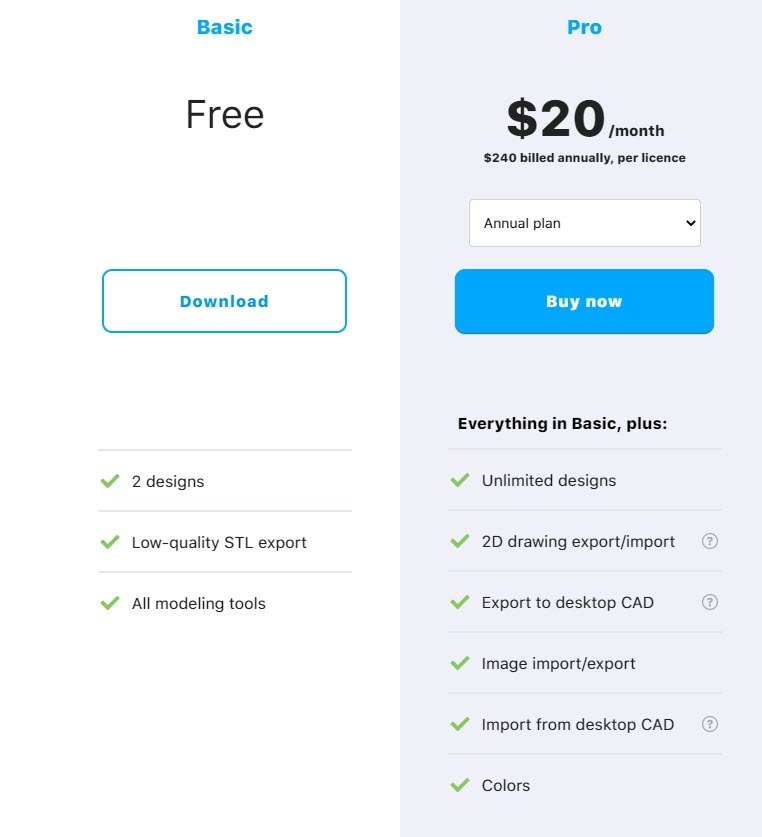Click checkmark beside 2D drawing export/import

pyautogui.click(x=460, y=541)
